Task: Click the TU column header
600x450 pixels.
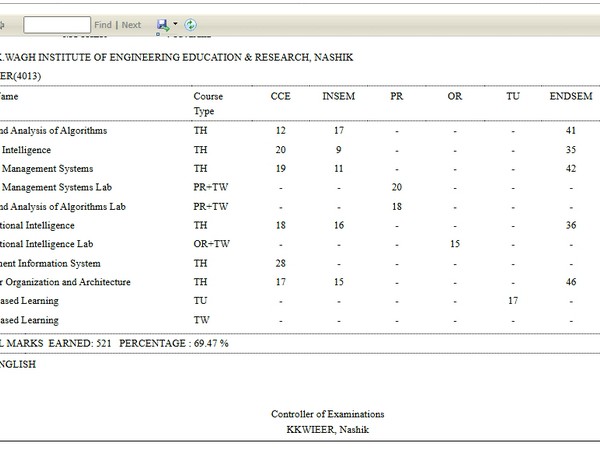Action: 513,96
